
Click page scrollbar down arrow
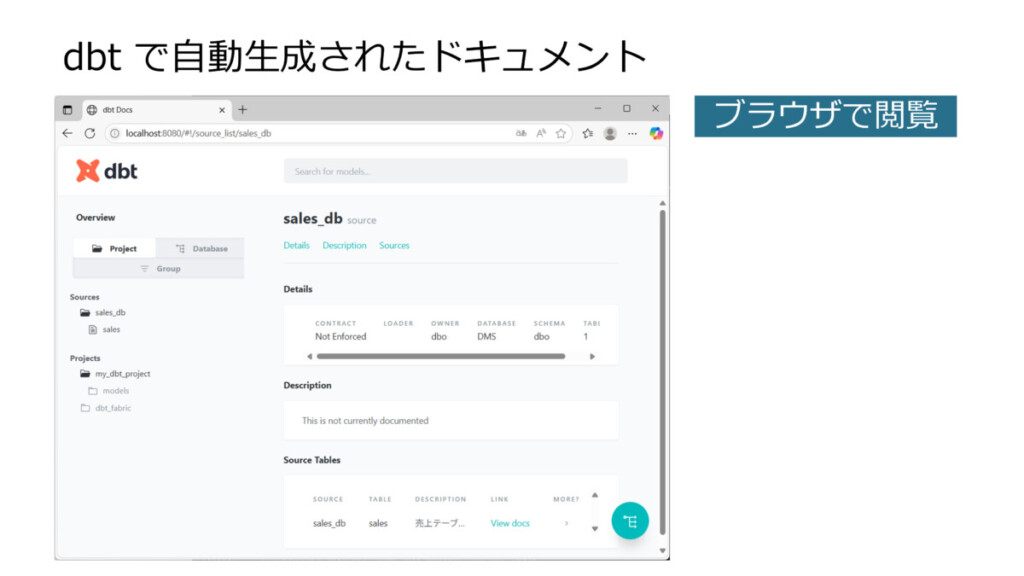tap(662, 551)
